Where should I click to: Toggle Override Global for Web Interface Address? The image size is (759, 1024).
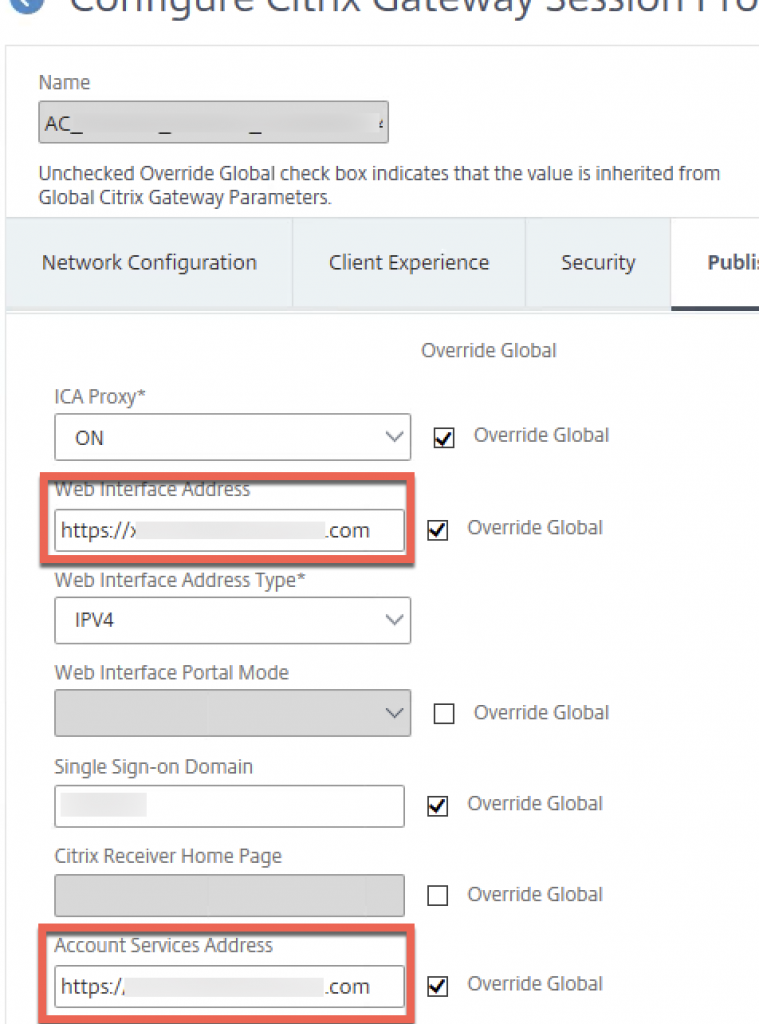437,528
